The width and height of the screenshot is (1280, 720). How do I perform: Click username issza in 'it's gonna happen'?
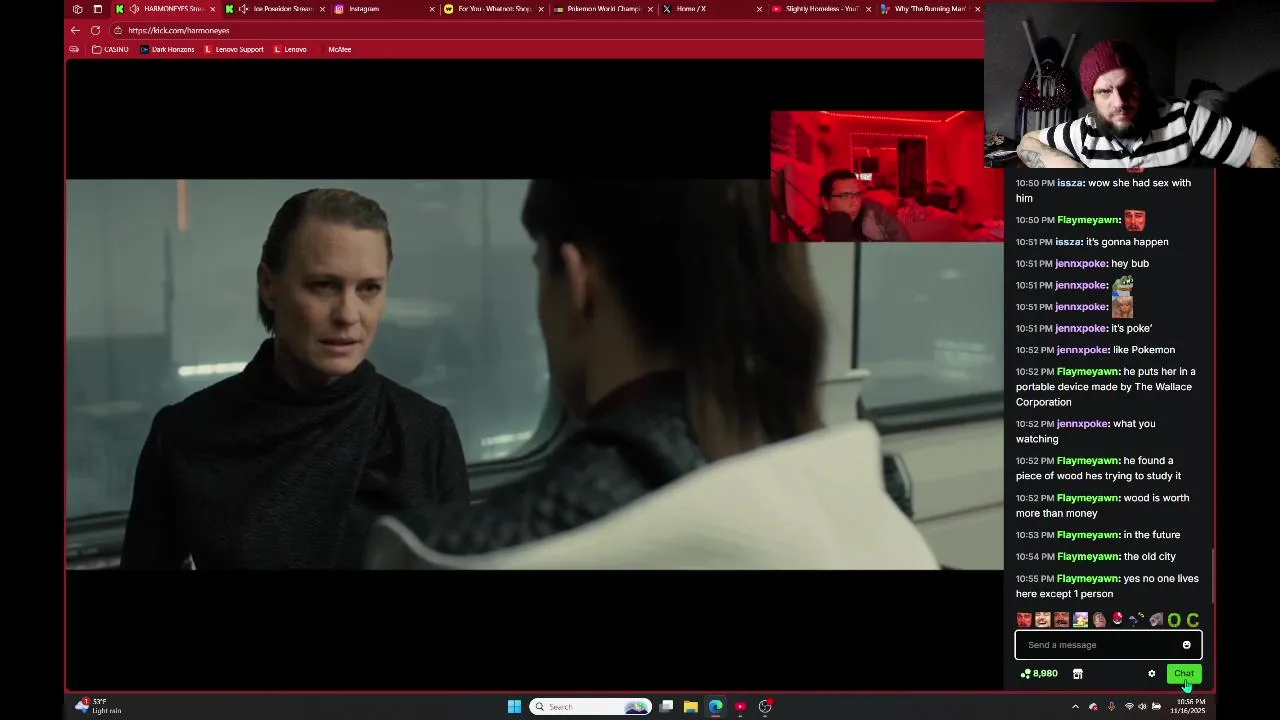1068,242
